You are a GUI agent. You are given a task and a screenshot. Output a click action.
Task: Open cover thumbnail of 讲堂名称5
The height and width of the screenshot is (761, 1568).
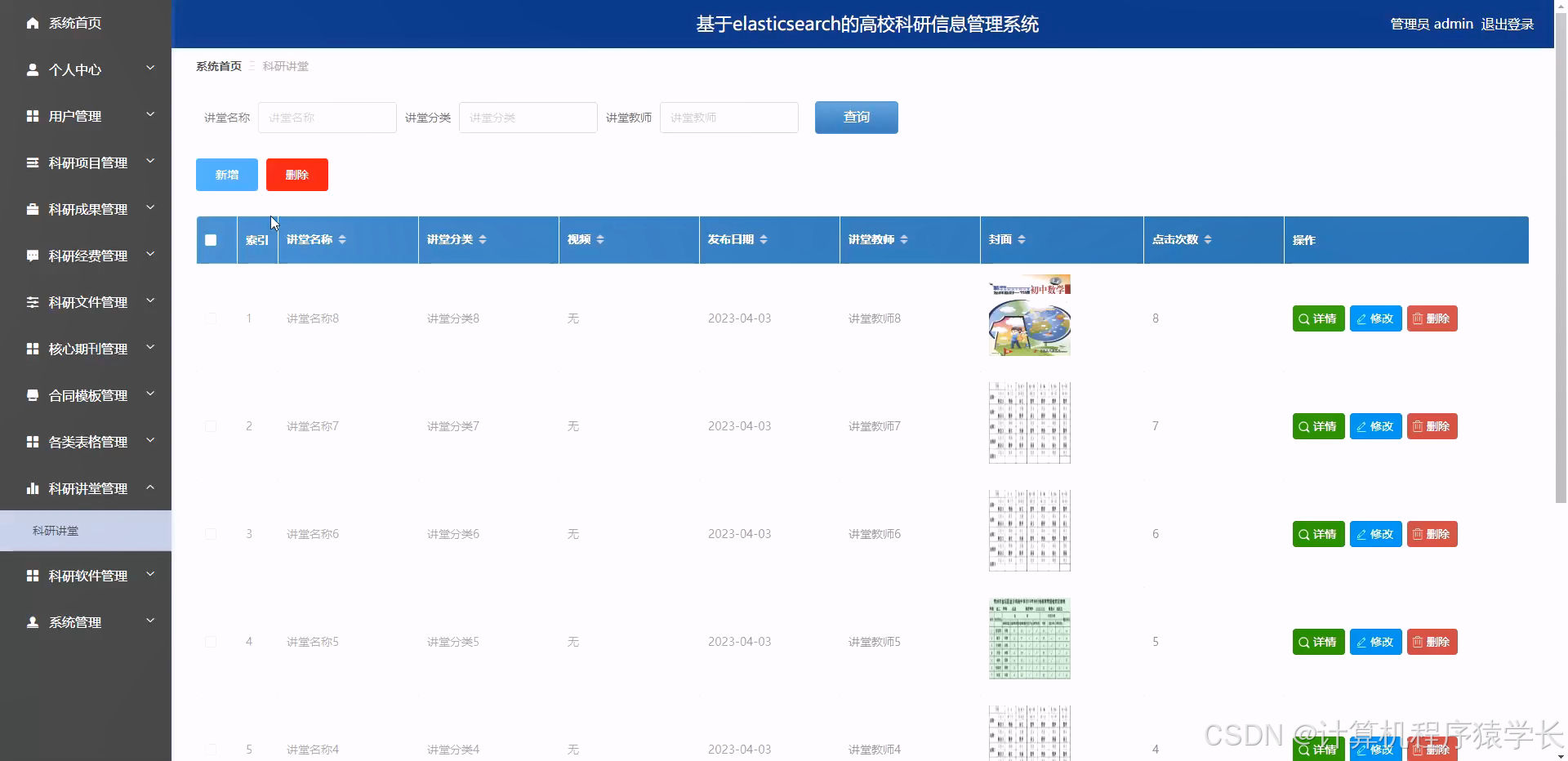[x=1030, y=639]
